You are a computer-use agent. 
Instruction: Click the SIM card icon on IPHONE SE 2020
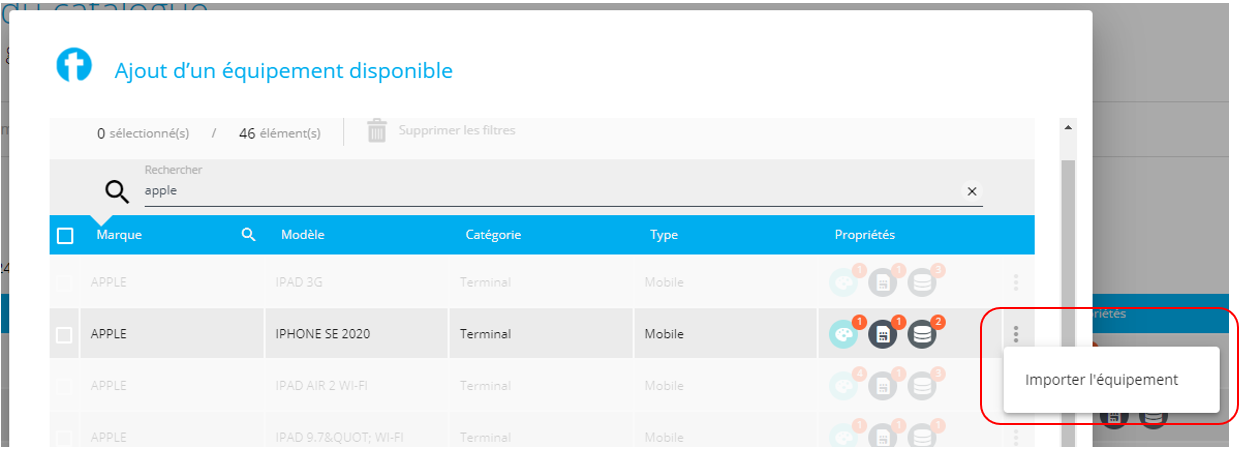pyautogui.click(x=883, y=334)
